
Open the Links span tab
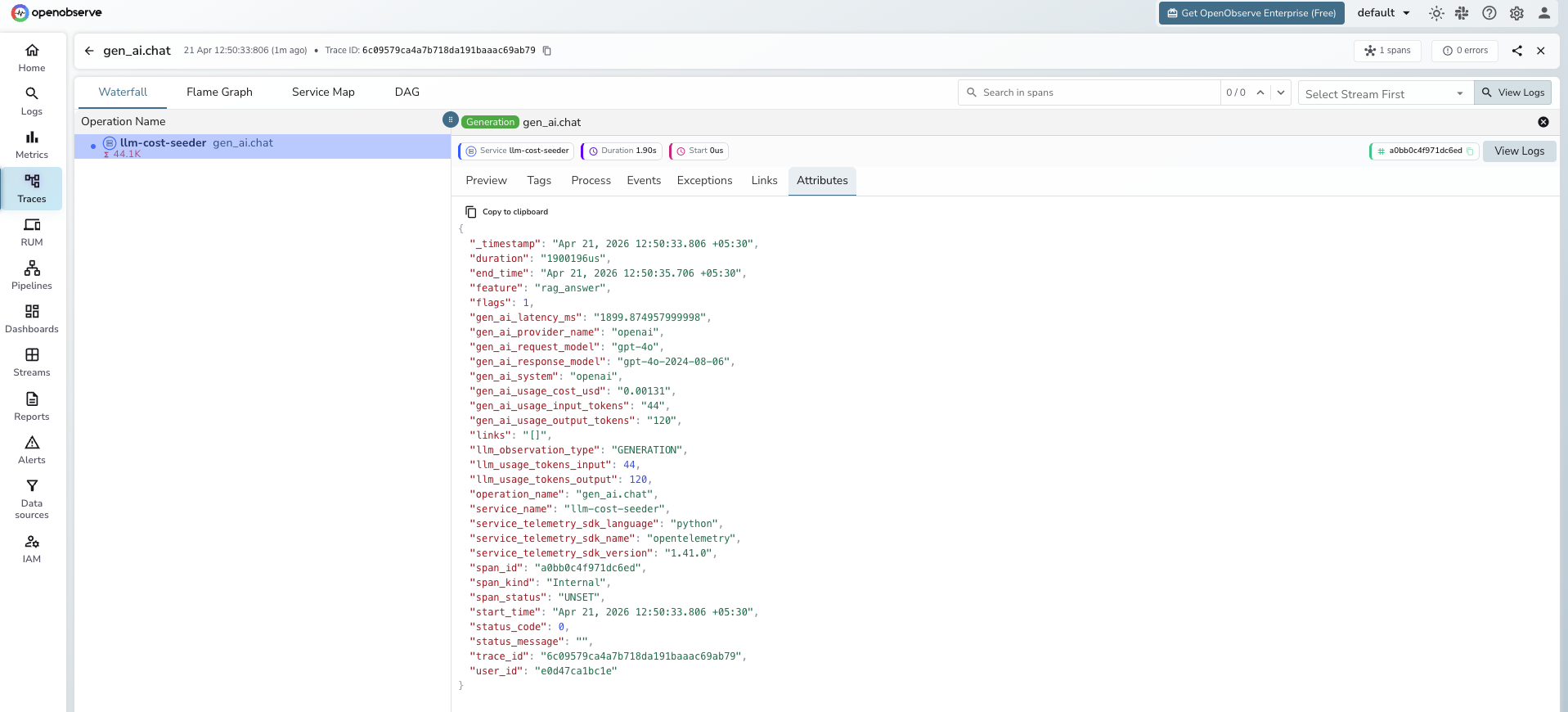(x=765, y=181)
